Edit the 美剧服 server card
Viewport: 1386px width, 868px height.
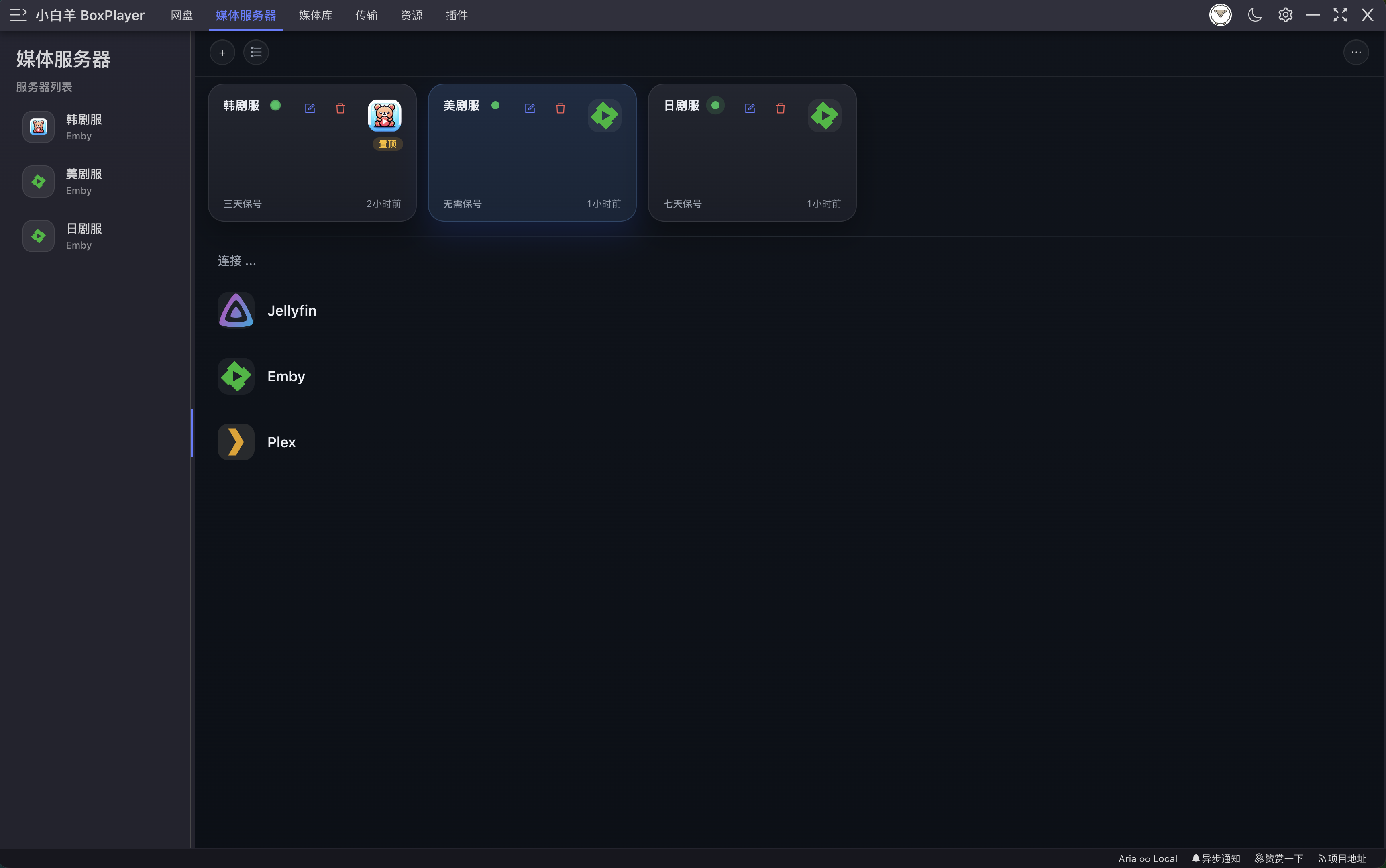click(x=529, y=108)
